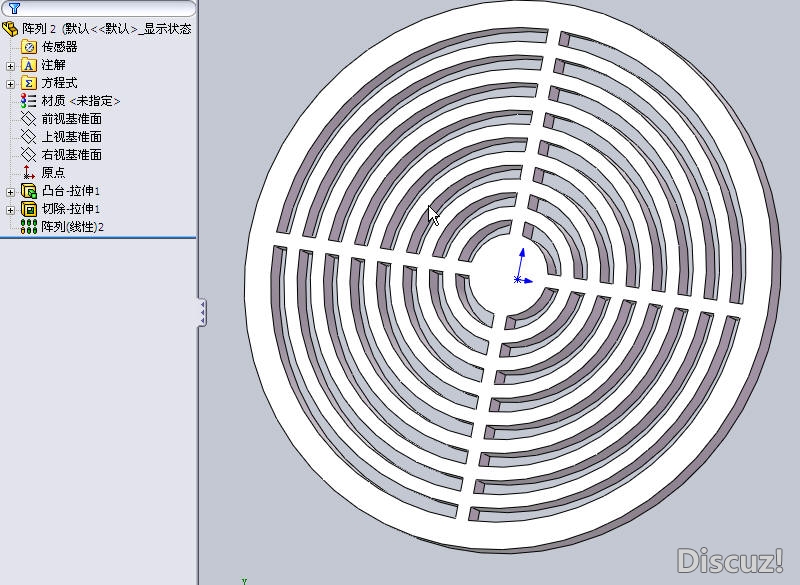800x585 pixels.
Task: Collapse the feature tree panel handle
Action: point(203,312)
